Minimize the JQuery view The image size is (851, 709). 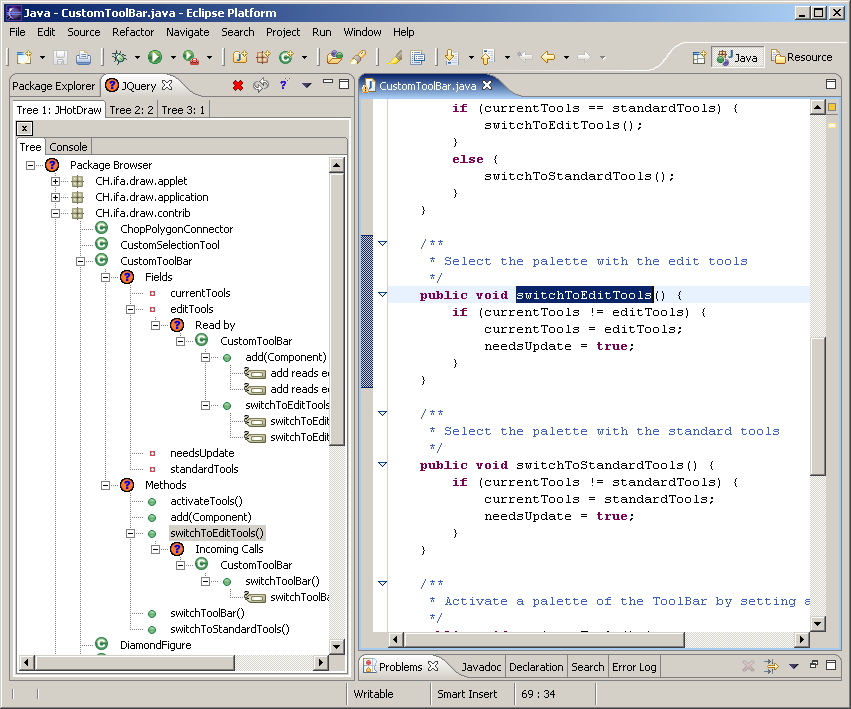click(328, 82)
